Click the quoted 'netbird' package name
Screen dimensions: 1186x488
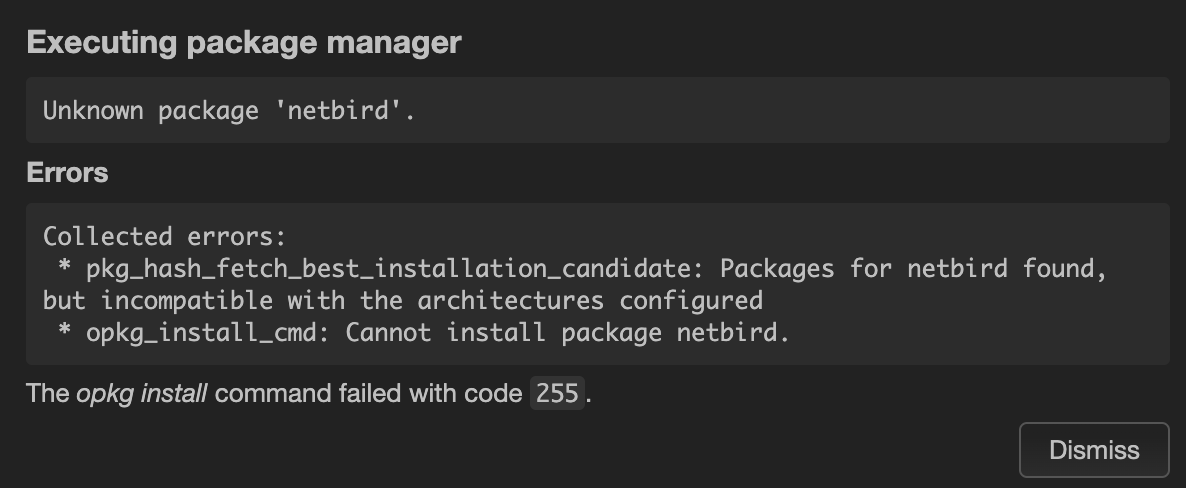[x=338, y=110]
